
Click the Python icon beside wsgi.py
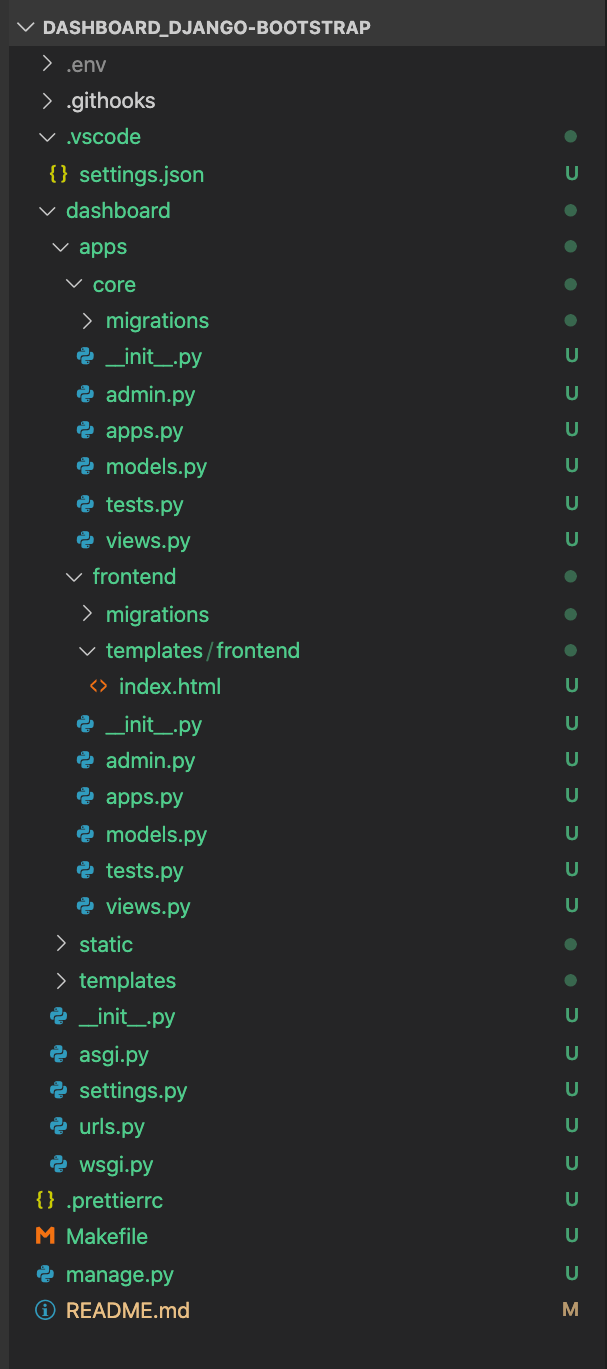click(x=59, y=1164)
